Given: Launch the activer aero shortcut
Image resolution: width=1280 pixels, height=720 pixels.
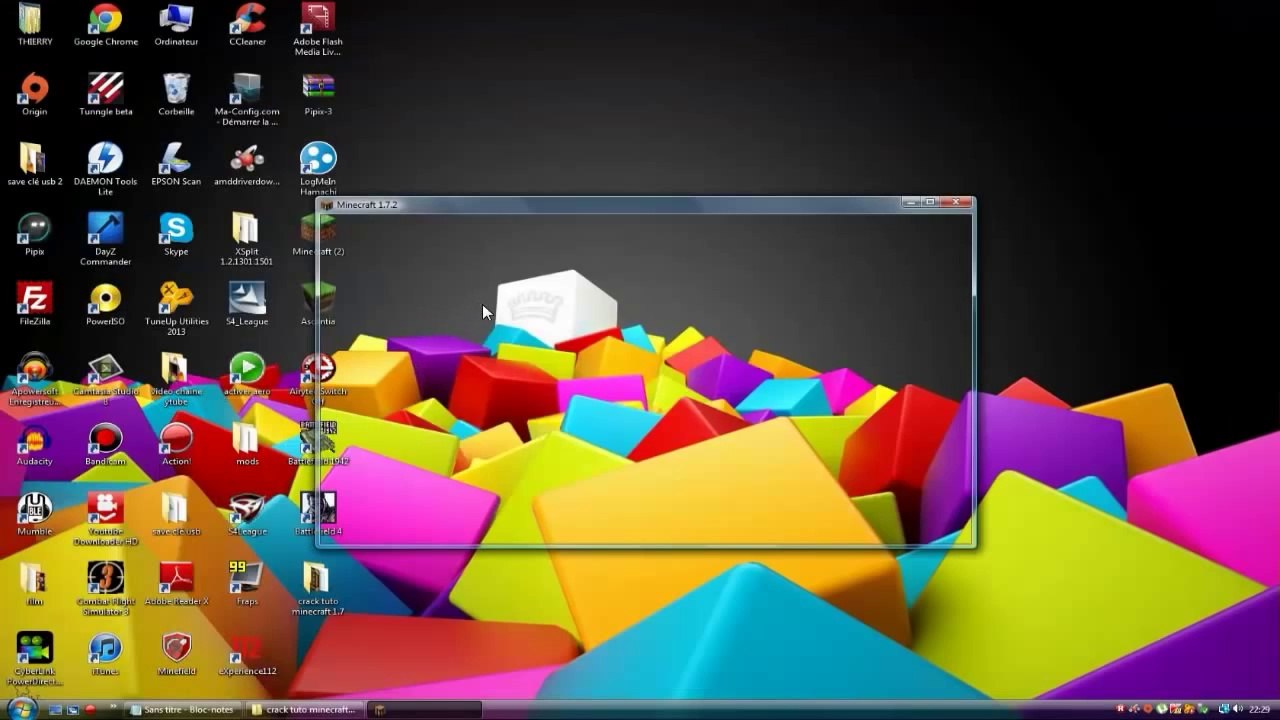Looking at the screenshot, I should [x=247, y=376].
